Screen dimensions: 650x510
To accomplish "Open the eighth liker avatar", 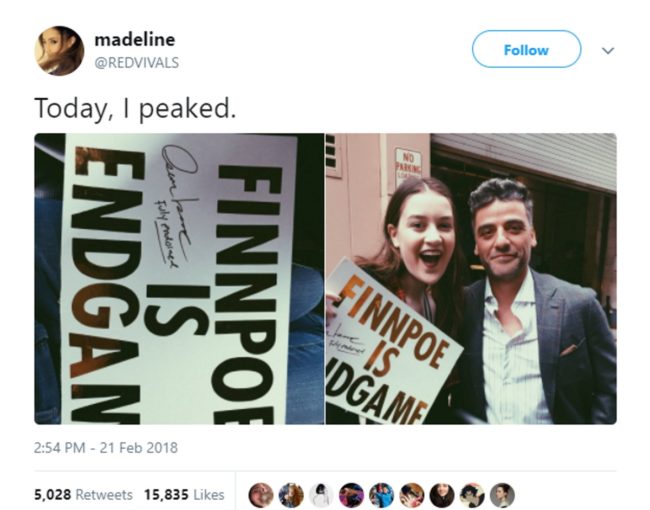I will click(472, 495).
